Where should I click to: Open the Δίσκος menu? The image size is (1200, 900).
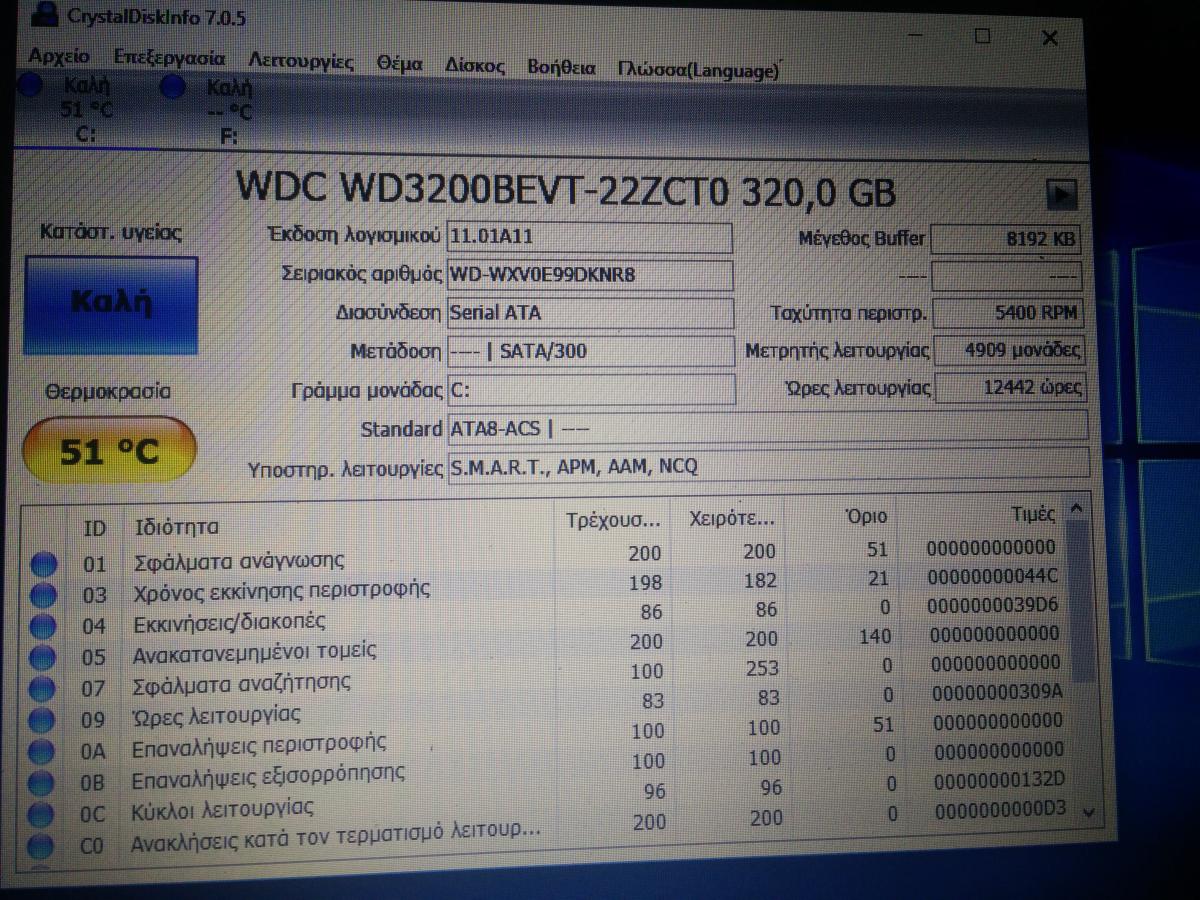(474, 66)
